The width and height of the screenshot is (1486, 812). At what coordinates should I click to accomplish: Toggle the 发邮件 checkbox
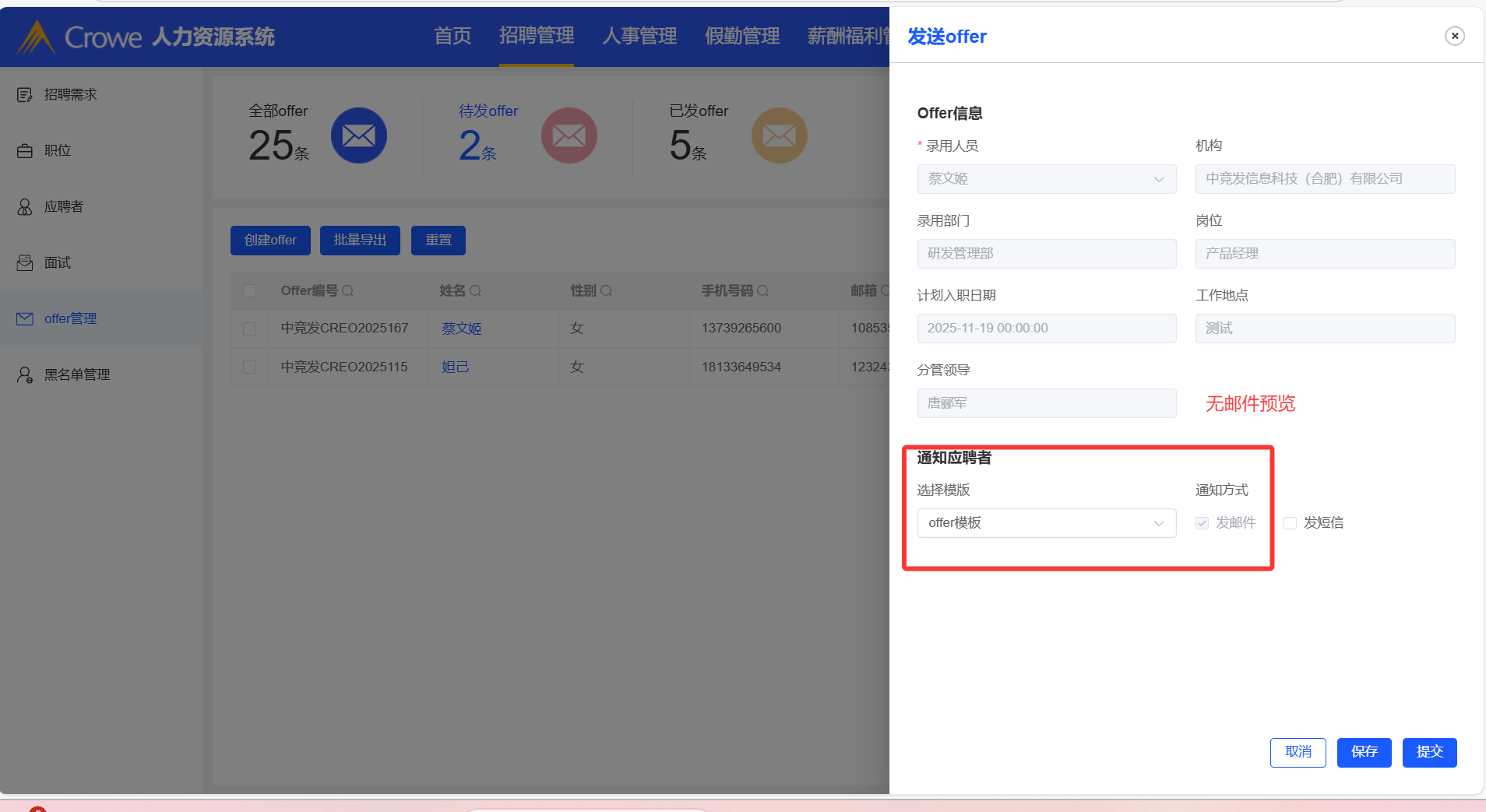(1203, 523)
